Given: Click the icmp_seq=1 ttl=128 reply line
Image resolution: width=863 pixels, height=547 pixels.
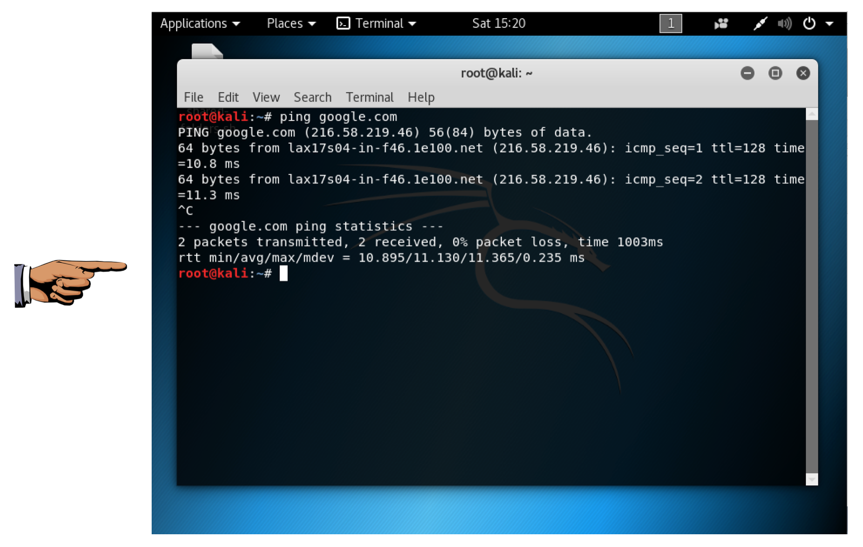Looking at the screenshot, I should coord(491,148).
